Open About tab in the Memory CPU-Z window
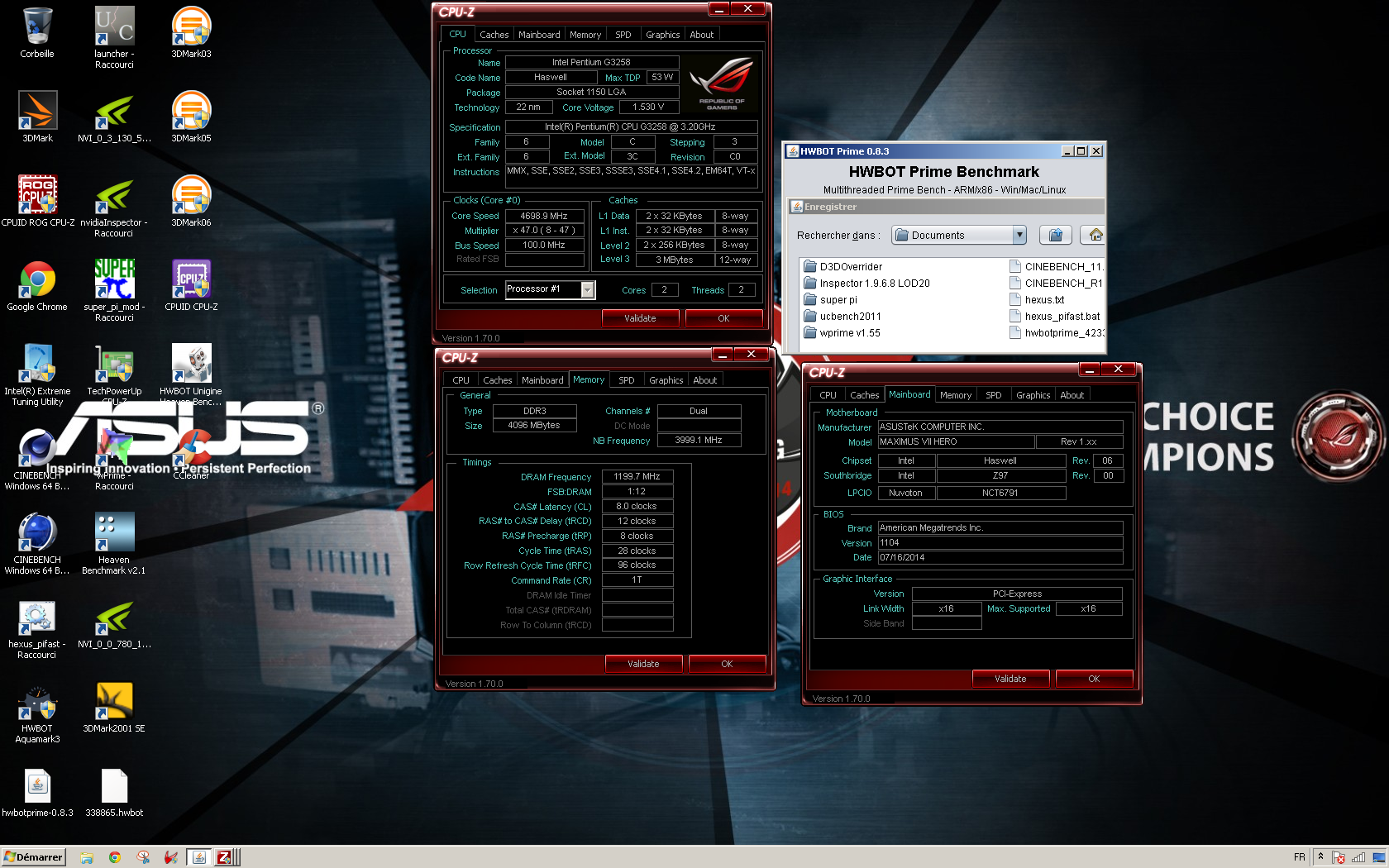This screenshot has height=868, width=1389. [x=704, y=380]
